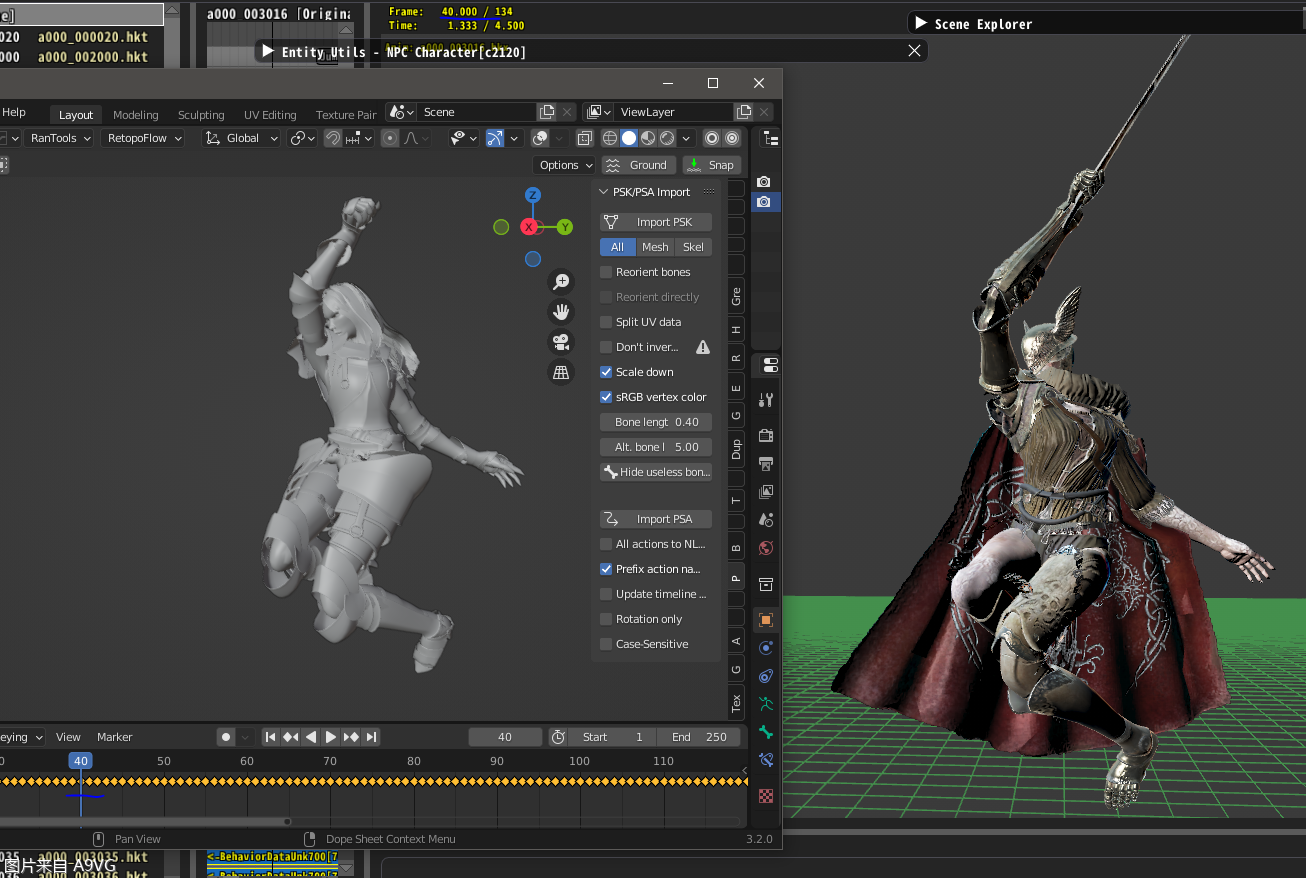The image size is (1306, 878).
Task: Select the hand pan view icon
Action: [561, 312]
